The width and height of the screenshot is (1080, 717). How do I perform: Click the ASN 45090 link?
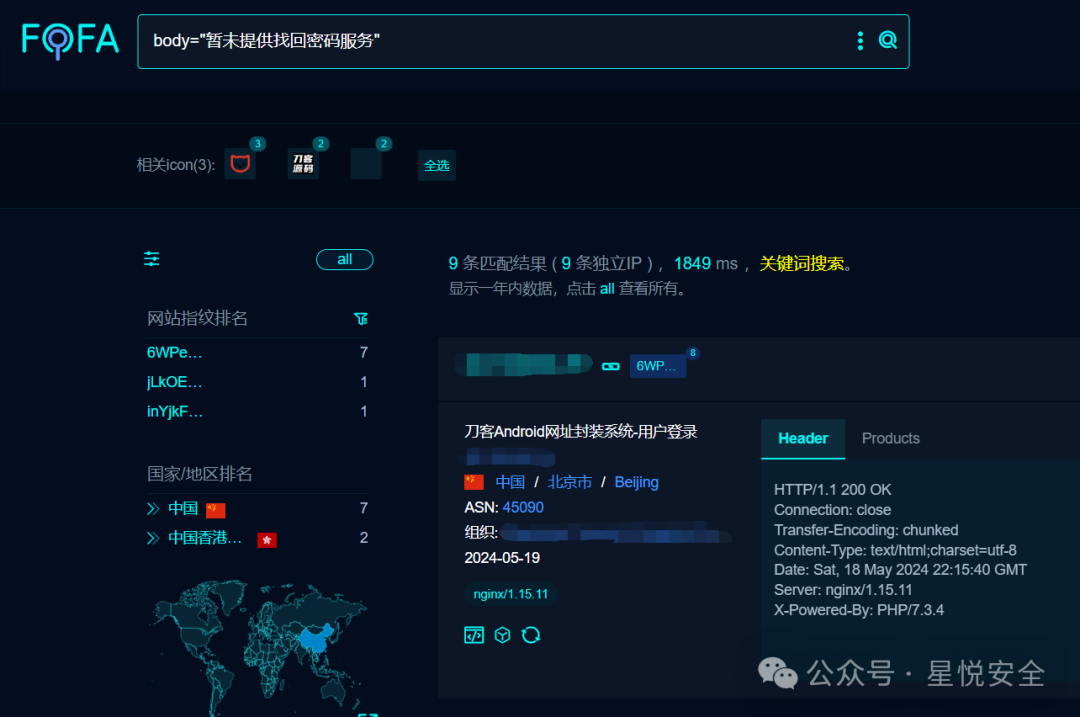(523, 508)
